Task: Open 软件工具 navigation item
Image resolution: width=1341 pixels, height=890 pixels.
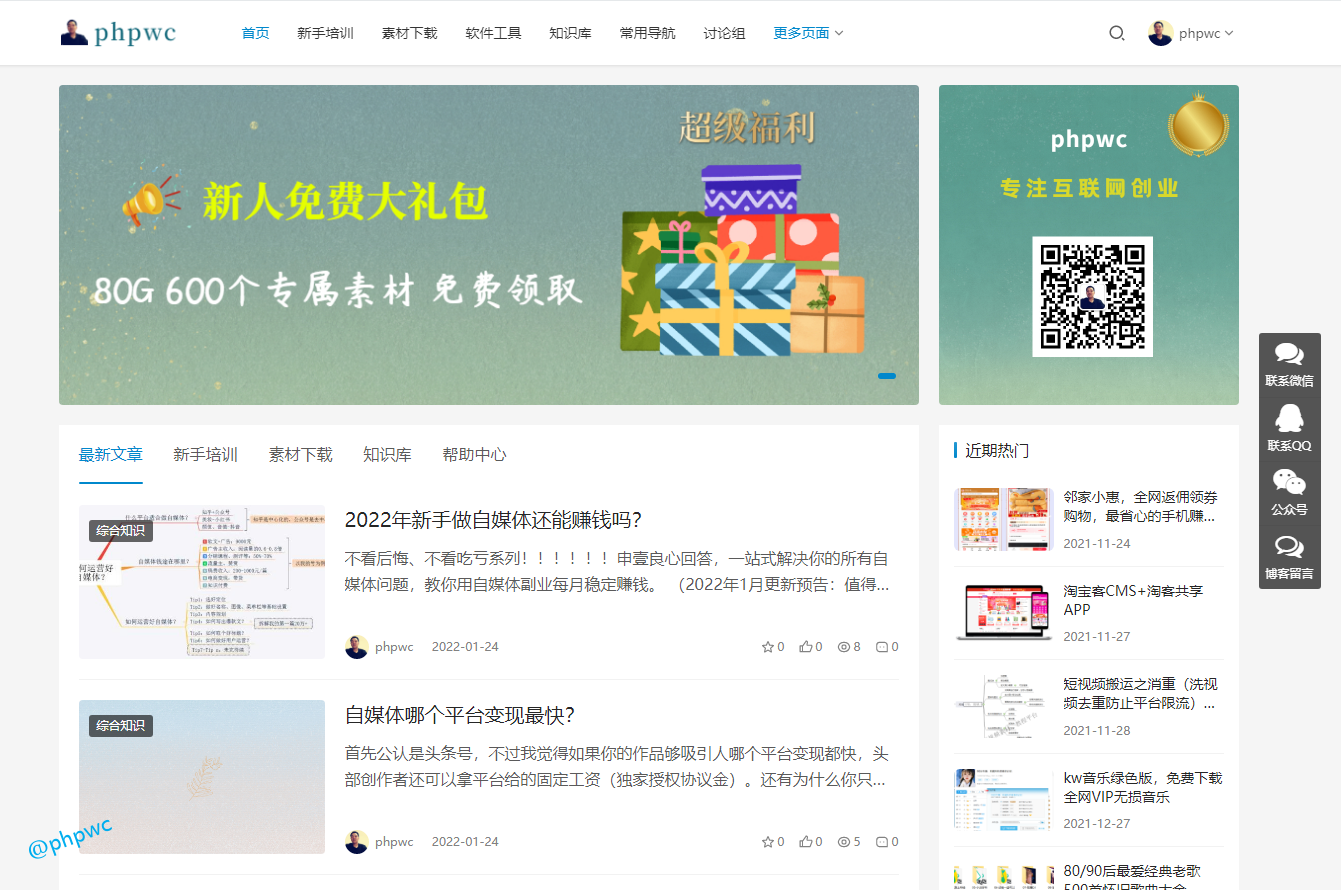Action: coord(493,33)
